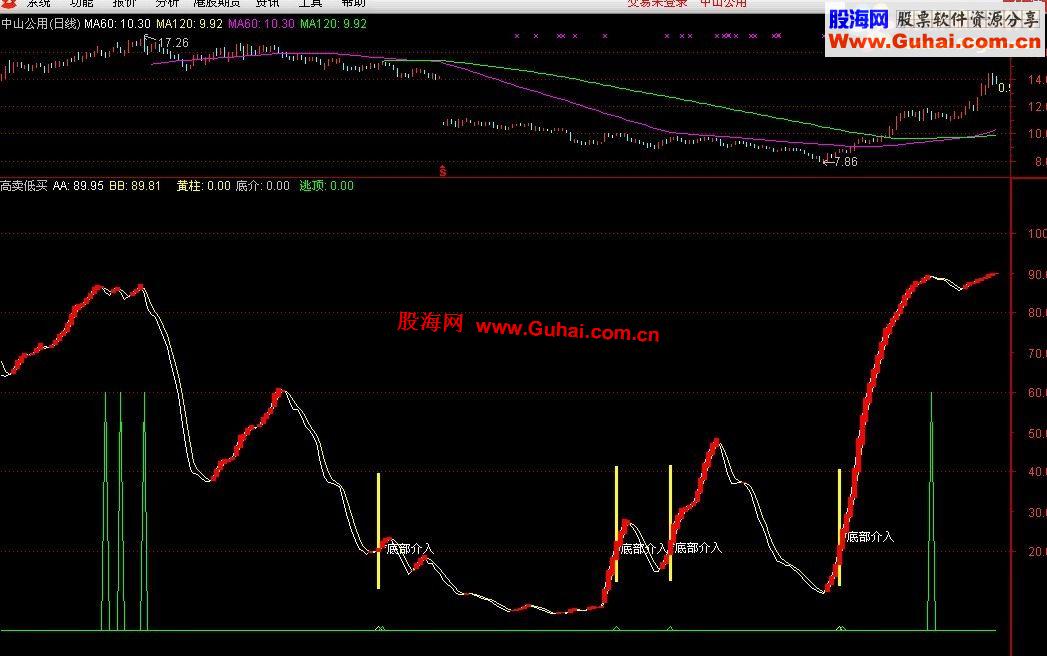The height and width of the screenshot is (656, 1047).
Task: Click the 100 level on indicator axis
Action: tap(1037, 234)
